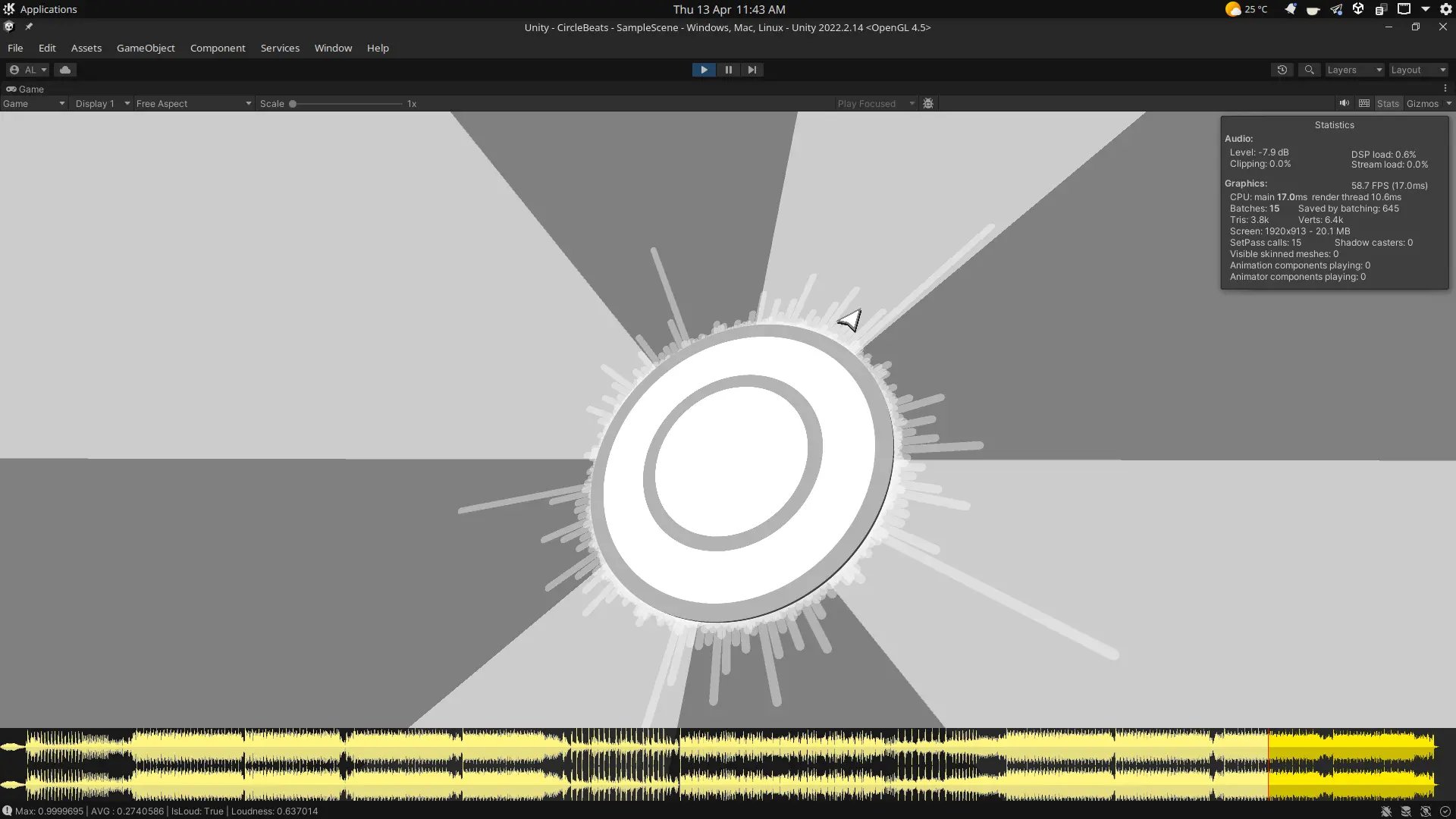Viewport: 1456px width, 819px height.
Task: Enable the cloud services toggle
Action: coord(65,68)
